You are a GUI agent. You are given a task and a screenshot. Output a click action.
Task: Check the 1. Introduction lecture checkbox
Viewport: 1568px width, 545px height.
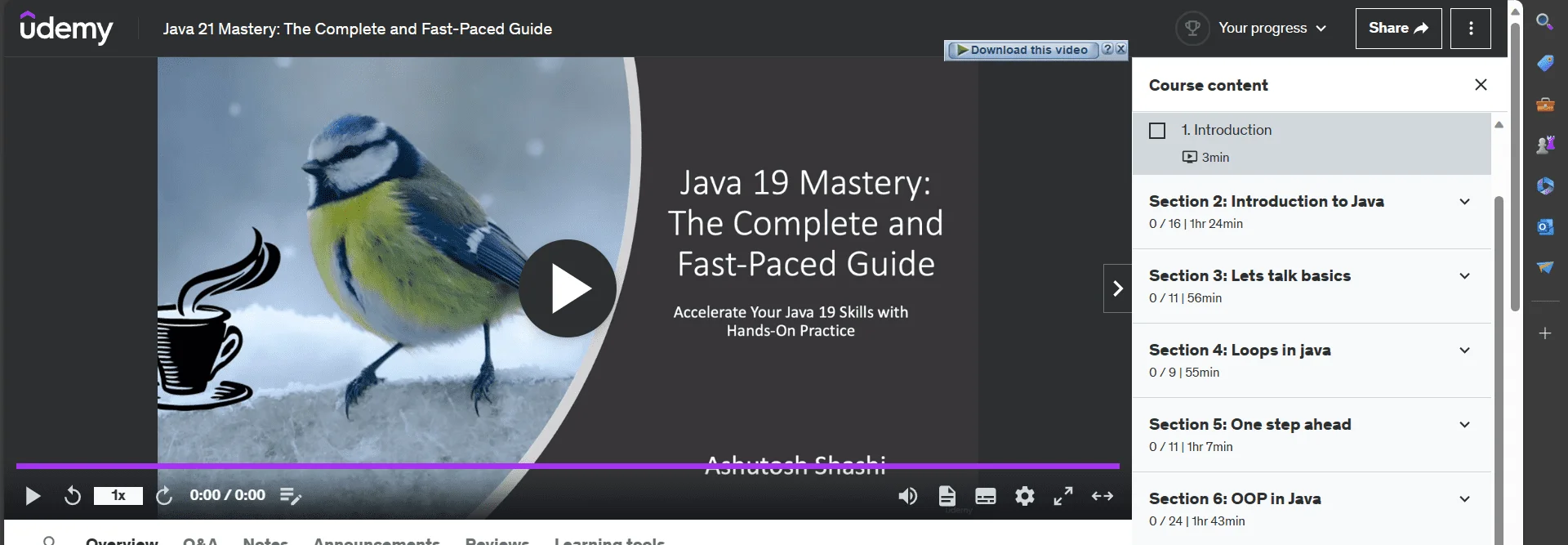click(1157, 131)
